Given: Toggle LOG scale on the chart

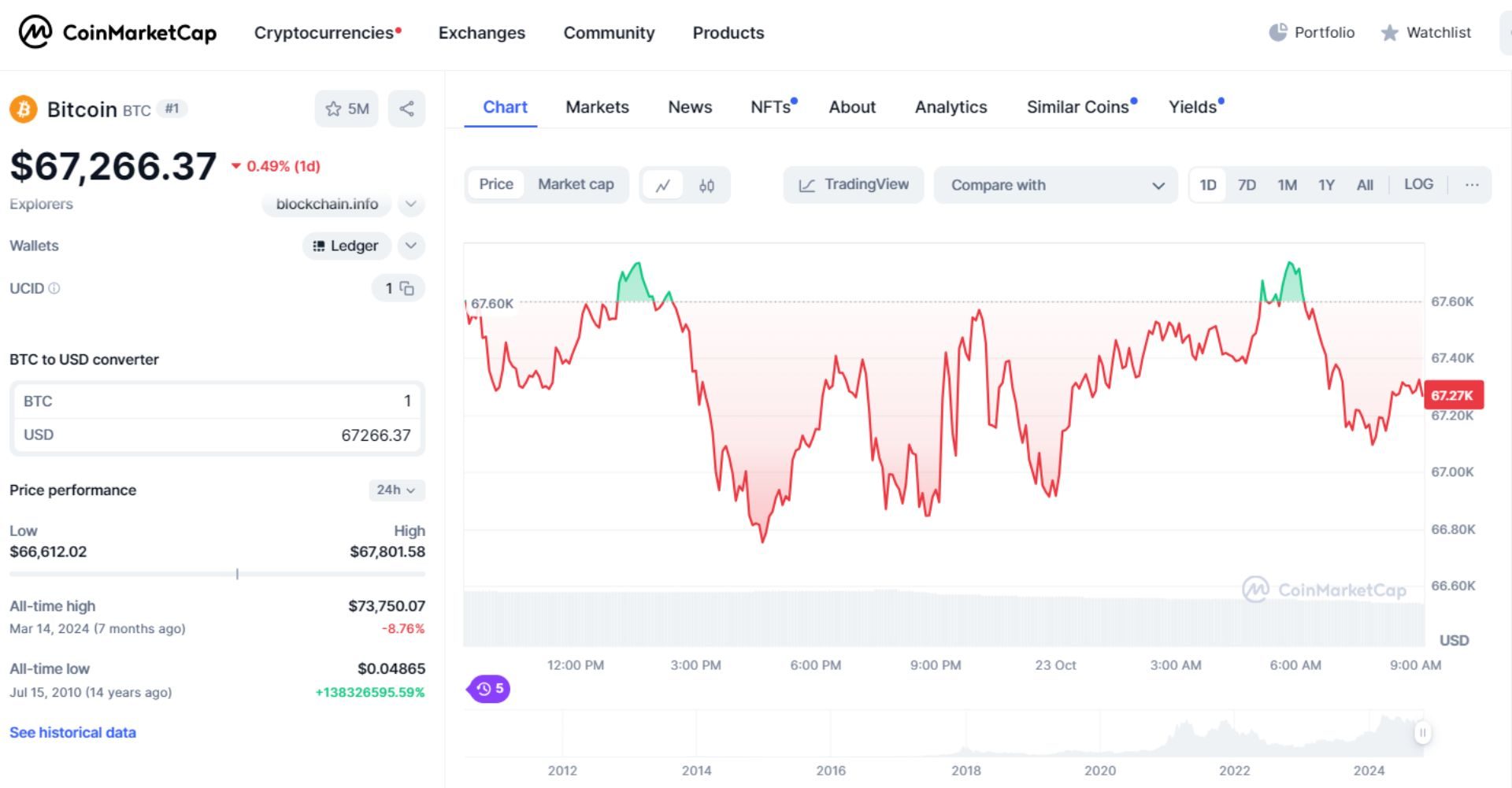Looking at the screenshot, I should tap(1418, 184).
